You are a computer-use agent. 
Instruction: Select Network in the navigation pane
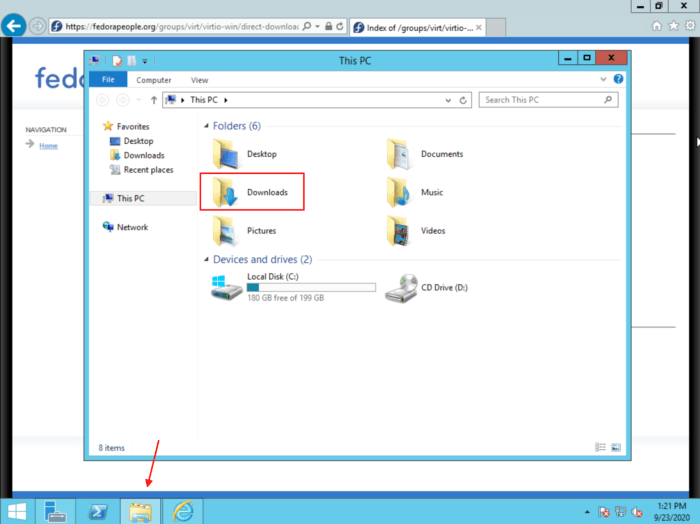tap(132, 227)
